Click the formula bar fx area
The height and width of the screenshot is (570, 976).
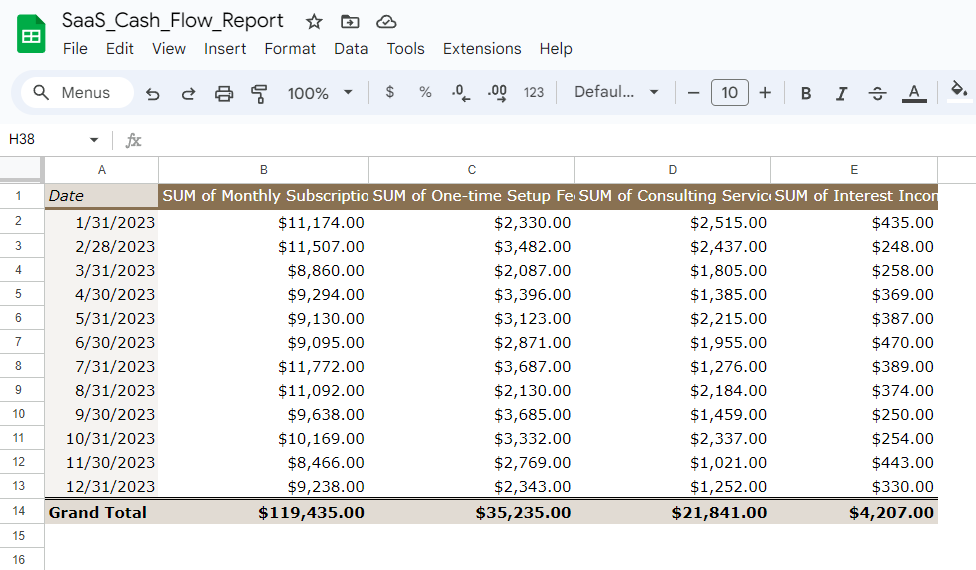[x=133, y=140]
